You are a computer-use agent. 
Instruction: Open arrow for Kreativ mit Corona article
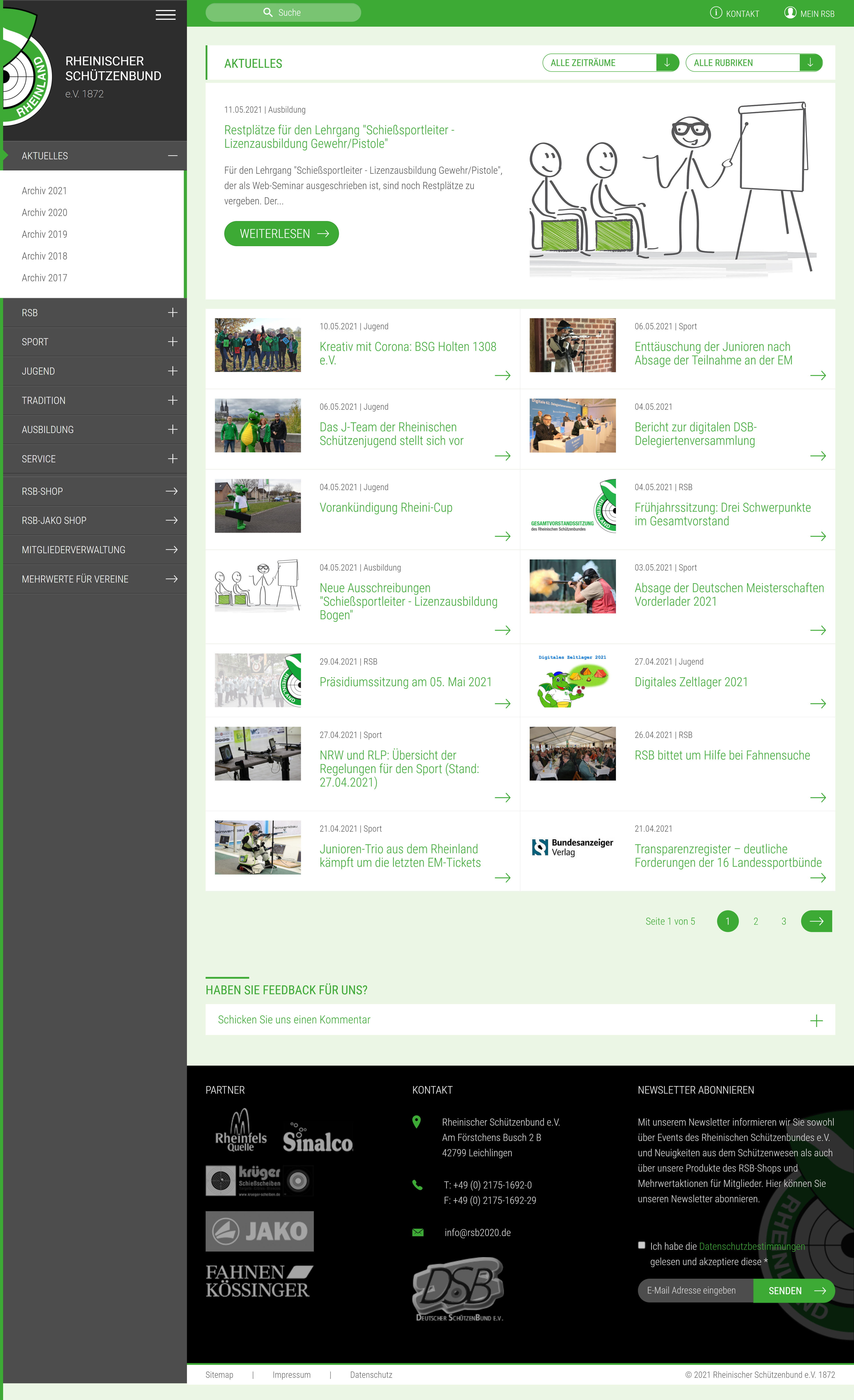(x=502, y=376)
